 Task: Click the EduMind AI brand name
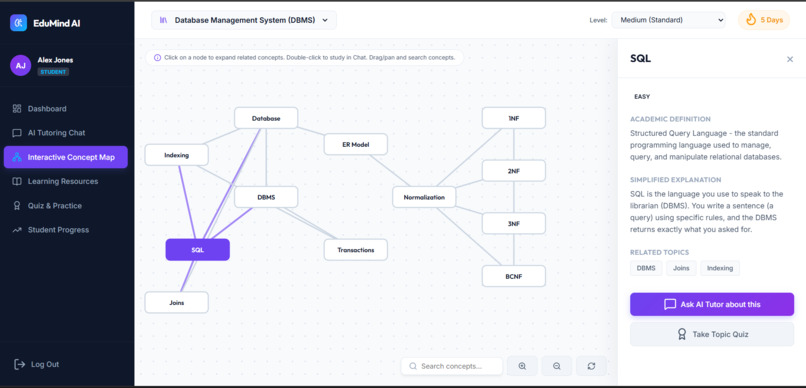(57, 23)
